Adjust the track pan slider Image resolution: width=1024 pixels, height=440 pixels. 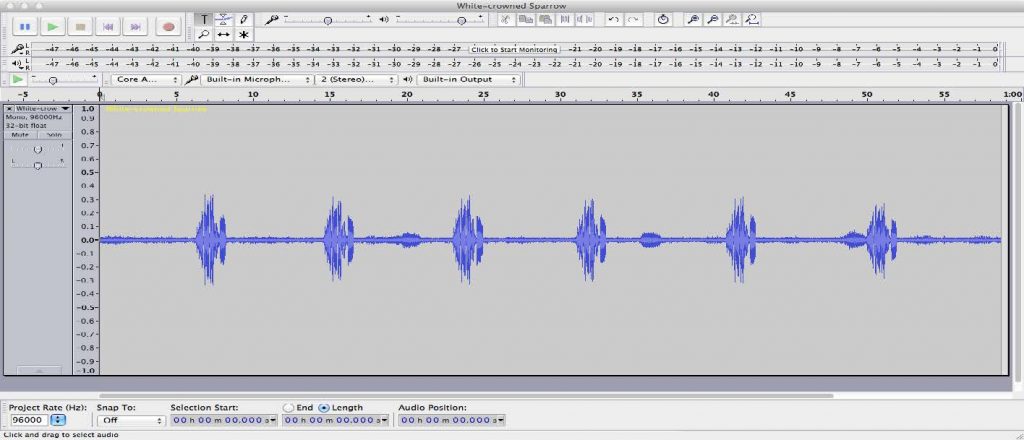(37, 165)
